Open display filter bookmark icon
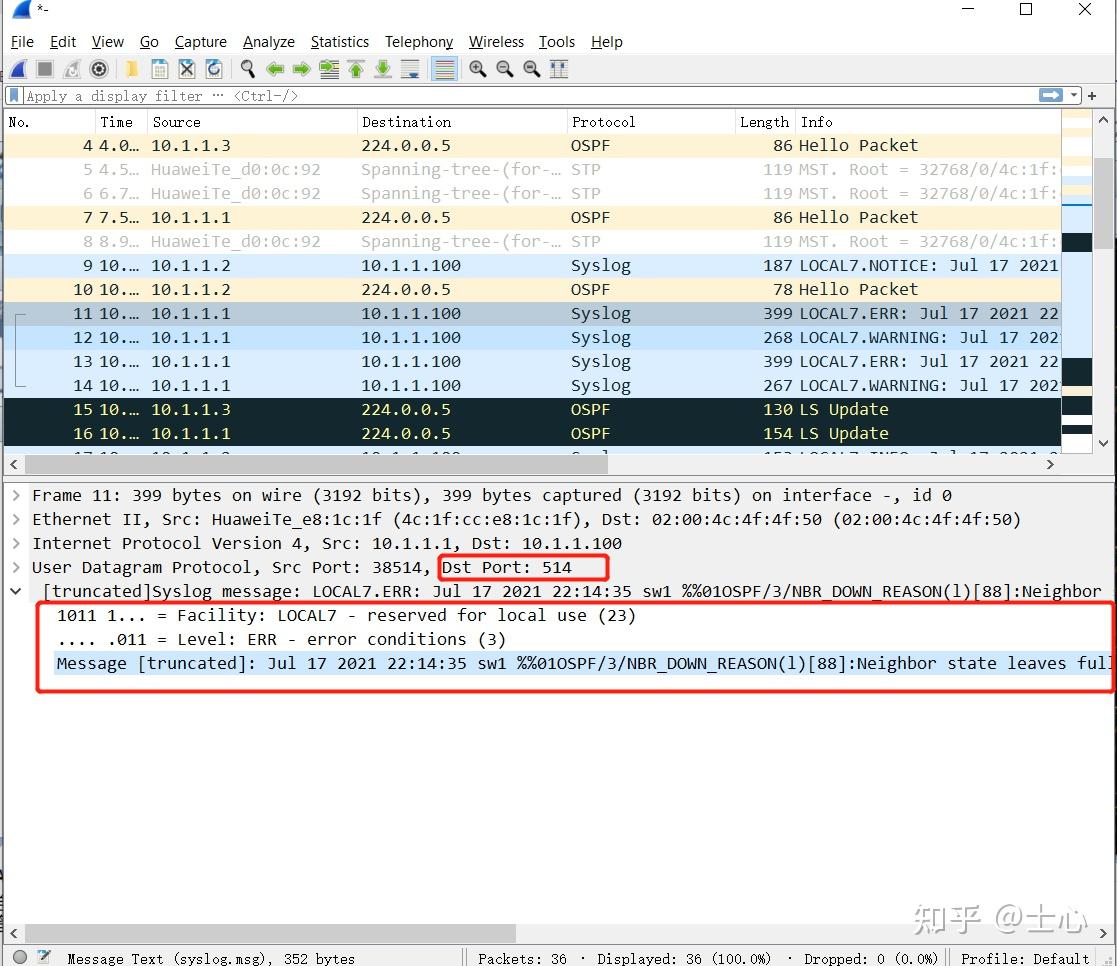Screen dimensions: 1117x966 tap(14, 95)
